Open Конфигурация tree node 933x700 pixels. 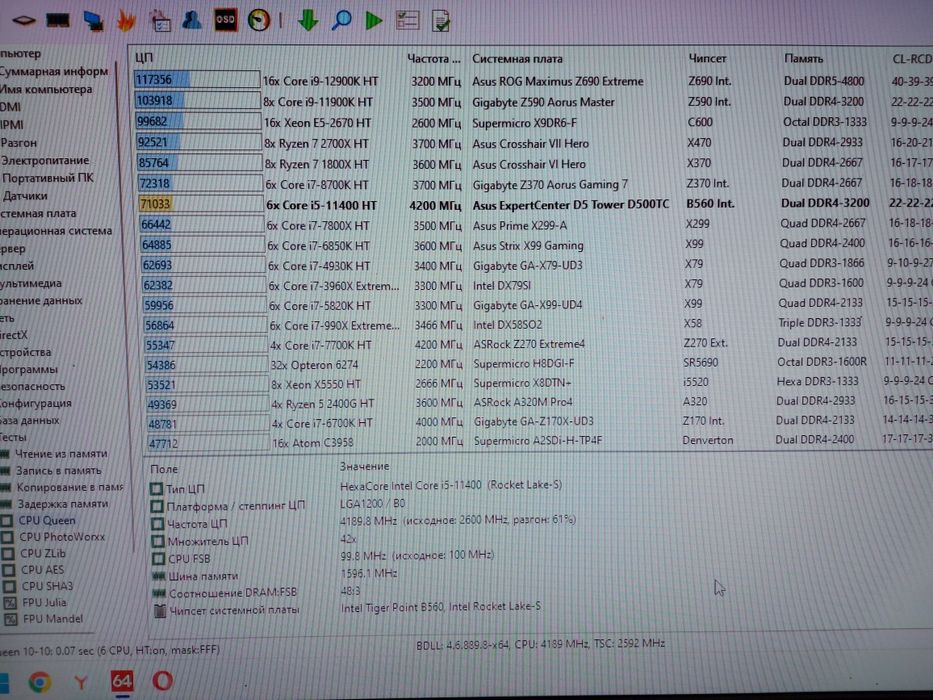[36, 403]
